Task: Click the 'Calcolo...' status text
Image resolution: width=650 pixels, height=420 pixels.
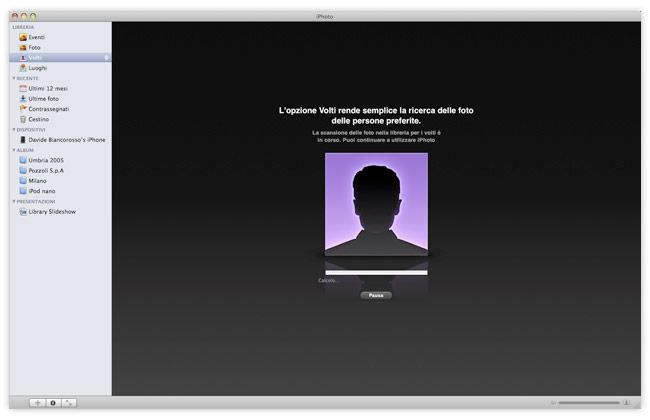Action: point(328,281)
